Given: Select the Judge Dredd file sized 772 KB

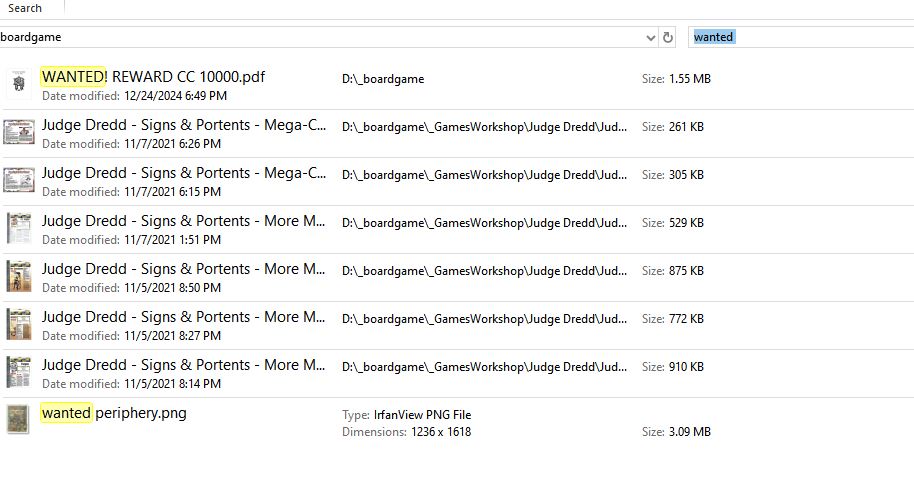Looking at the screenshot, I should (x=184, y=316).
